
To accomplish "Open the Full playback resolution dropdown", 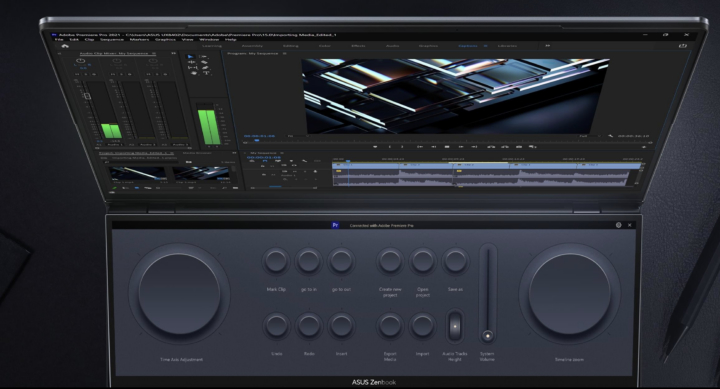I will coord(589,136).
